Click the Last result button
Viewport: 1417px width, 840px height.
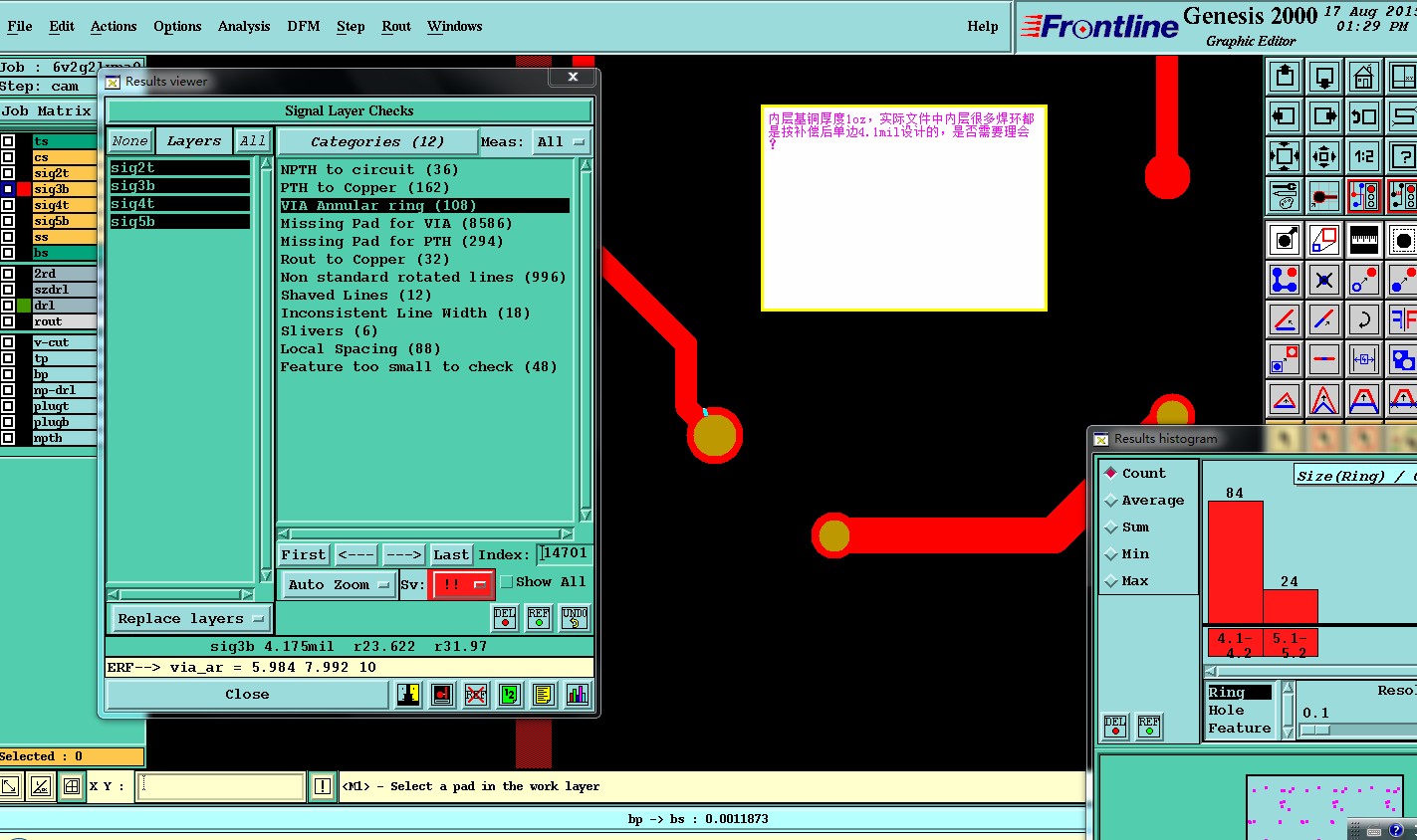click(450, 554)
